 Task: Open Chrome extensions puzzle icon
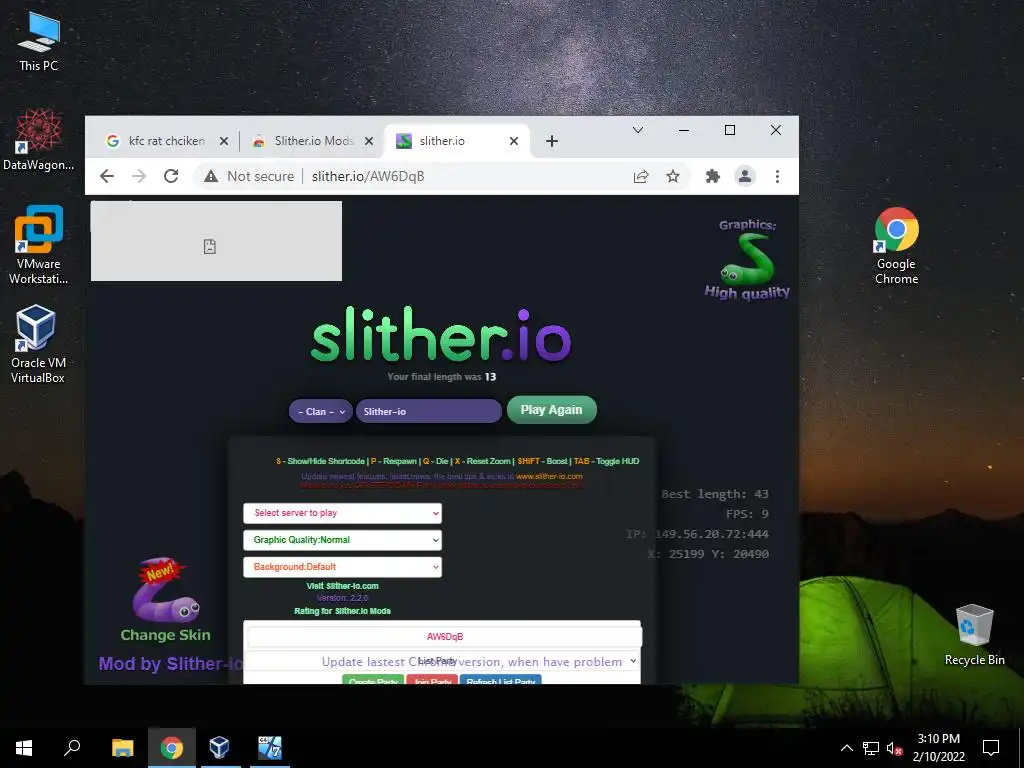(x=712, y=176)
